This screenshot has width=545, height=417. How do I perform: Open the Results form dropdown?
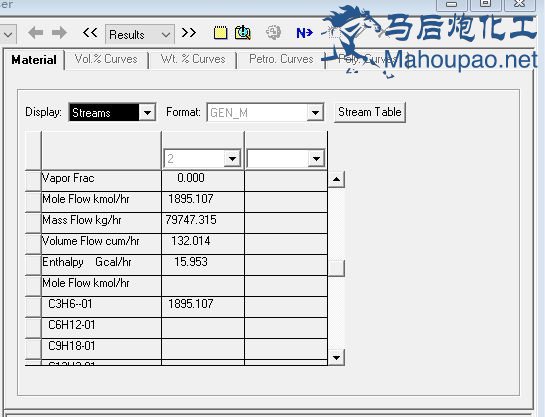point(140,34)
